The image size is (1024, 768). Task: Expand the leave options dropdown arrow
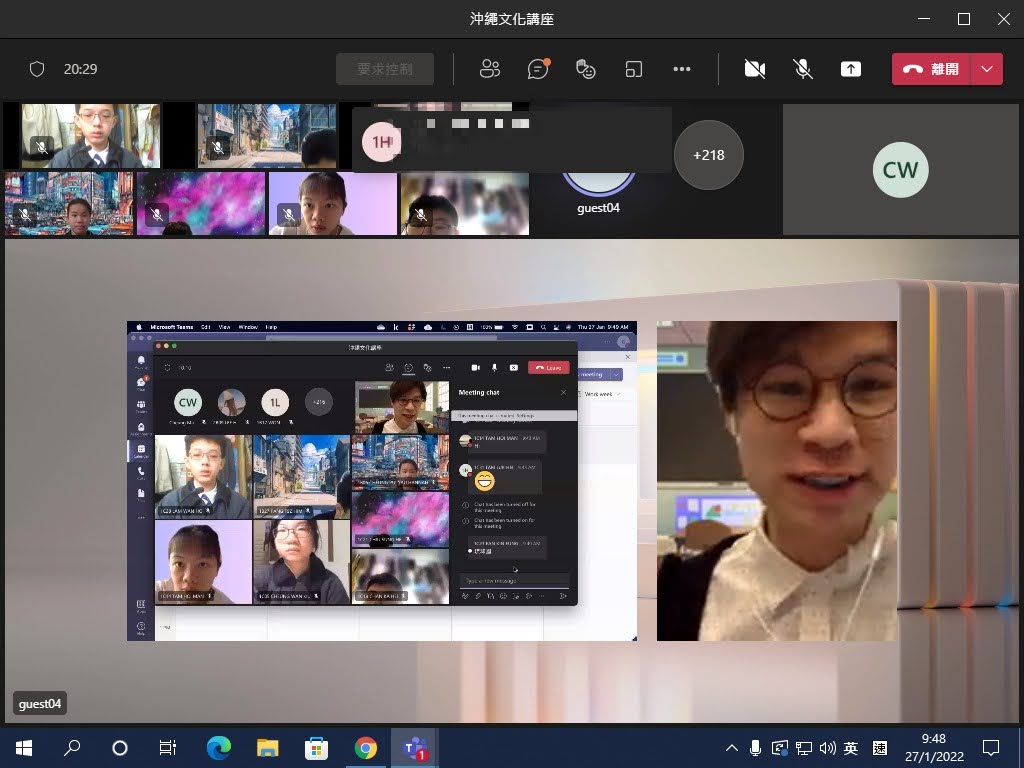(987, 69)
